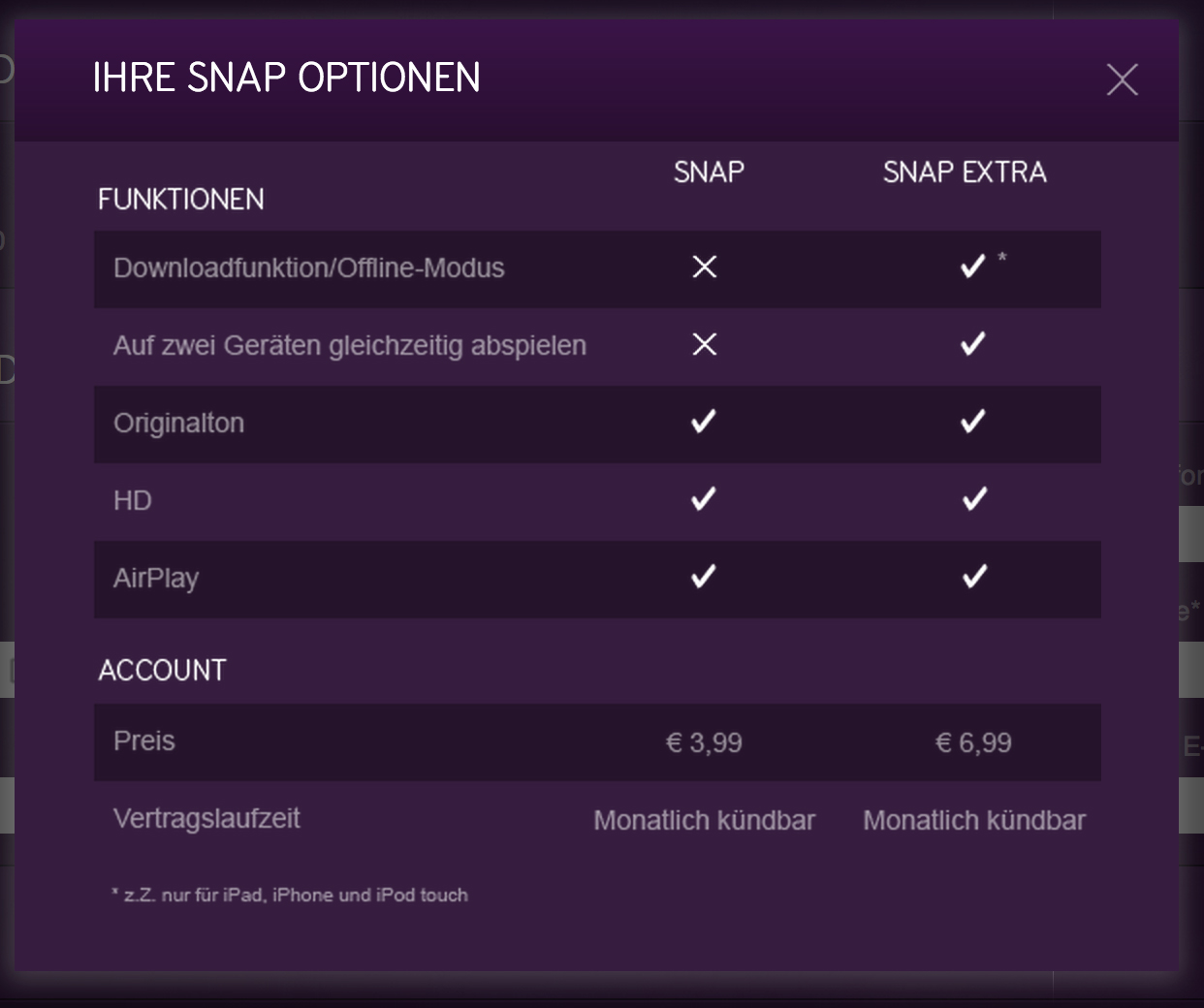This screenshot has height=1008, width=1204.
Task: Click the € 6,99 price for SNAP EXTRA
Action: coord(973,742)
